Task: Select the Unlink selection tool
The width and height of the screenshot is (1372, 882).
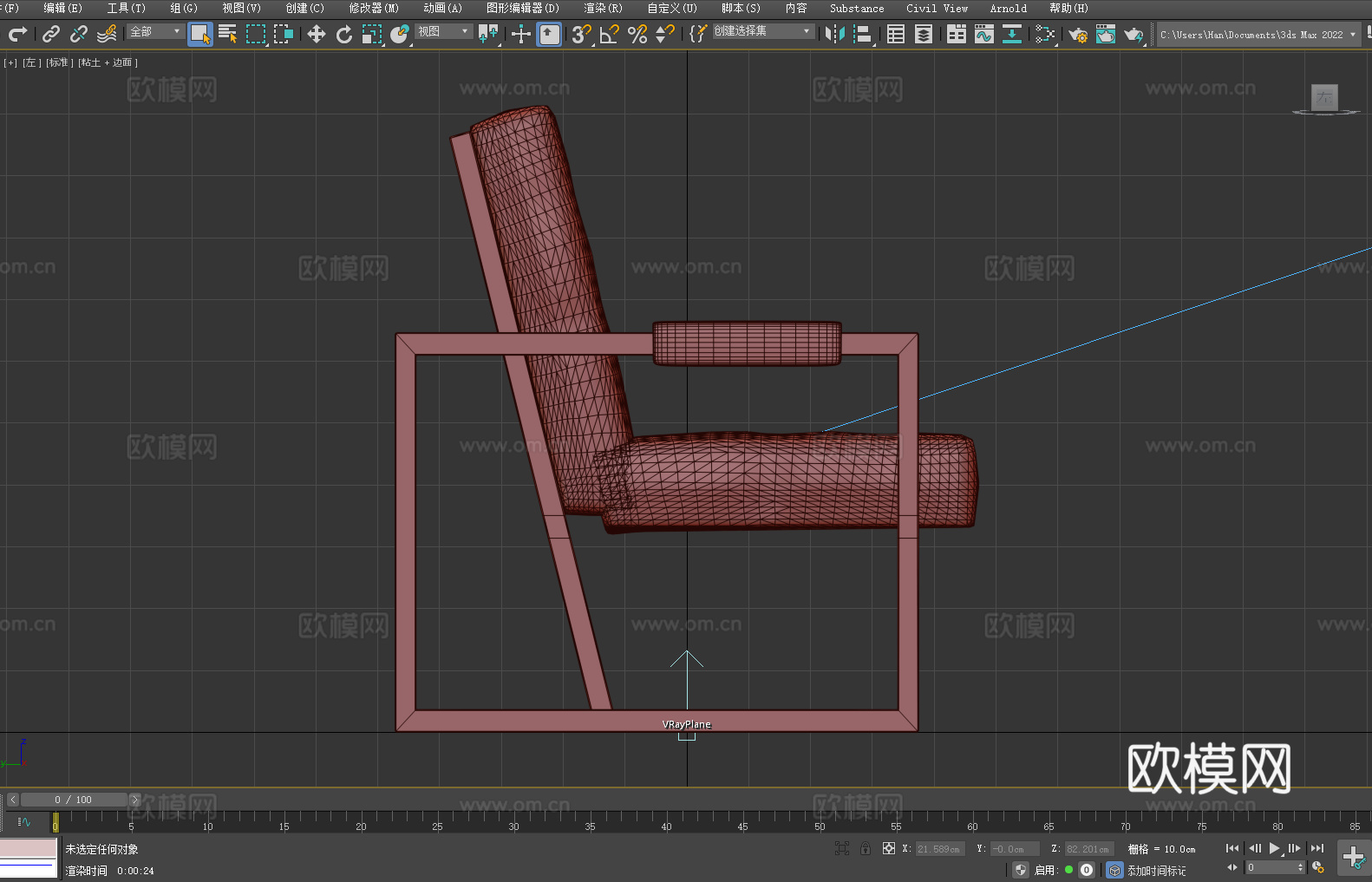Action: [x=79, y=34]
